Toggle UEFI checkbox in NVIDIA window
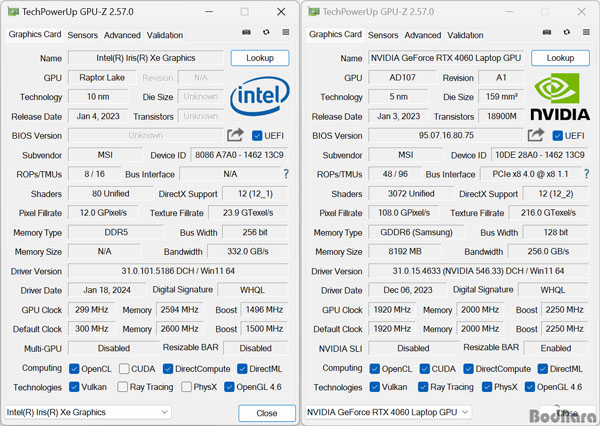This screenshot has width=600, height=426. tap(558, 135)
